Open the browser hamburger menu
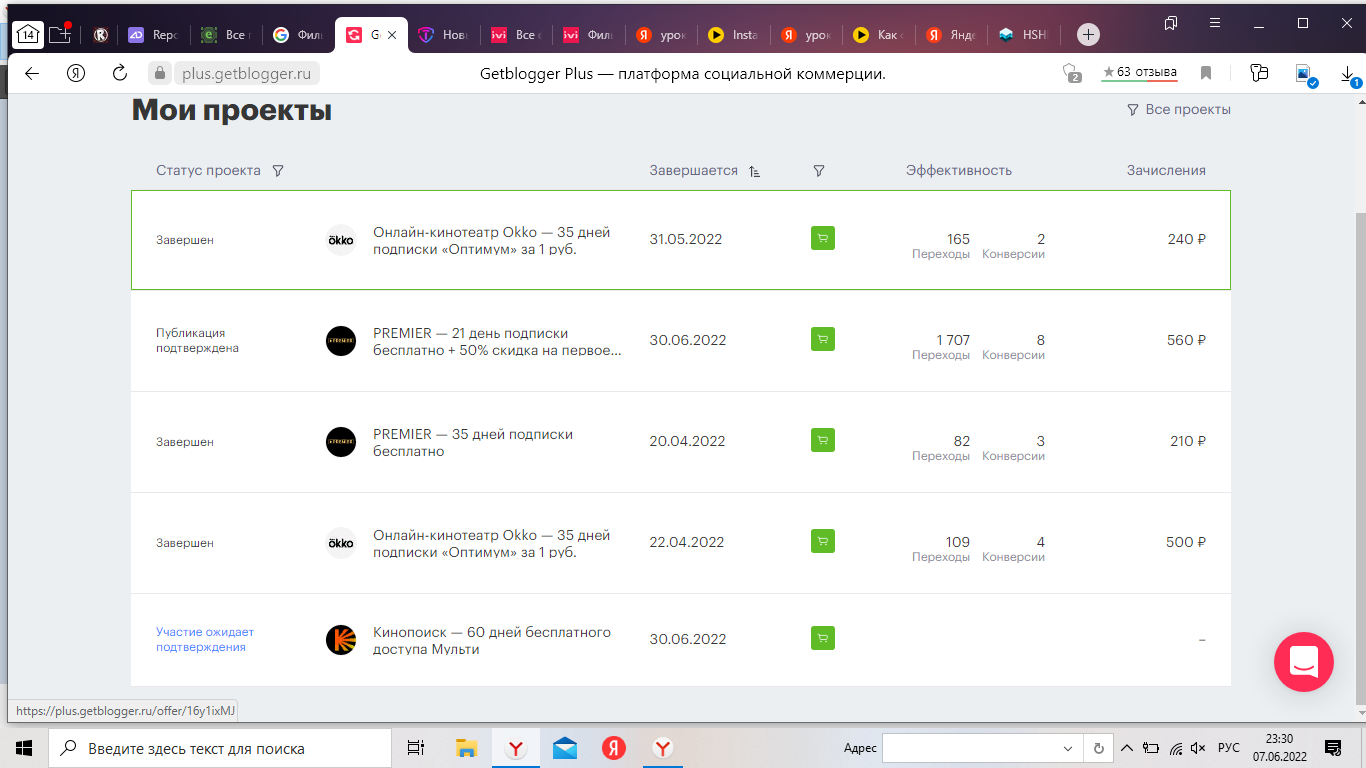The height and width of the screenshot is (768, 1366). click(x=1215, y=22)
